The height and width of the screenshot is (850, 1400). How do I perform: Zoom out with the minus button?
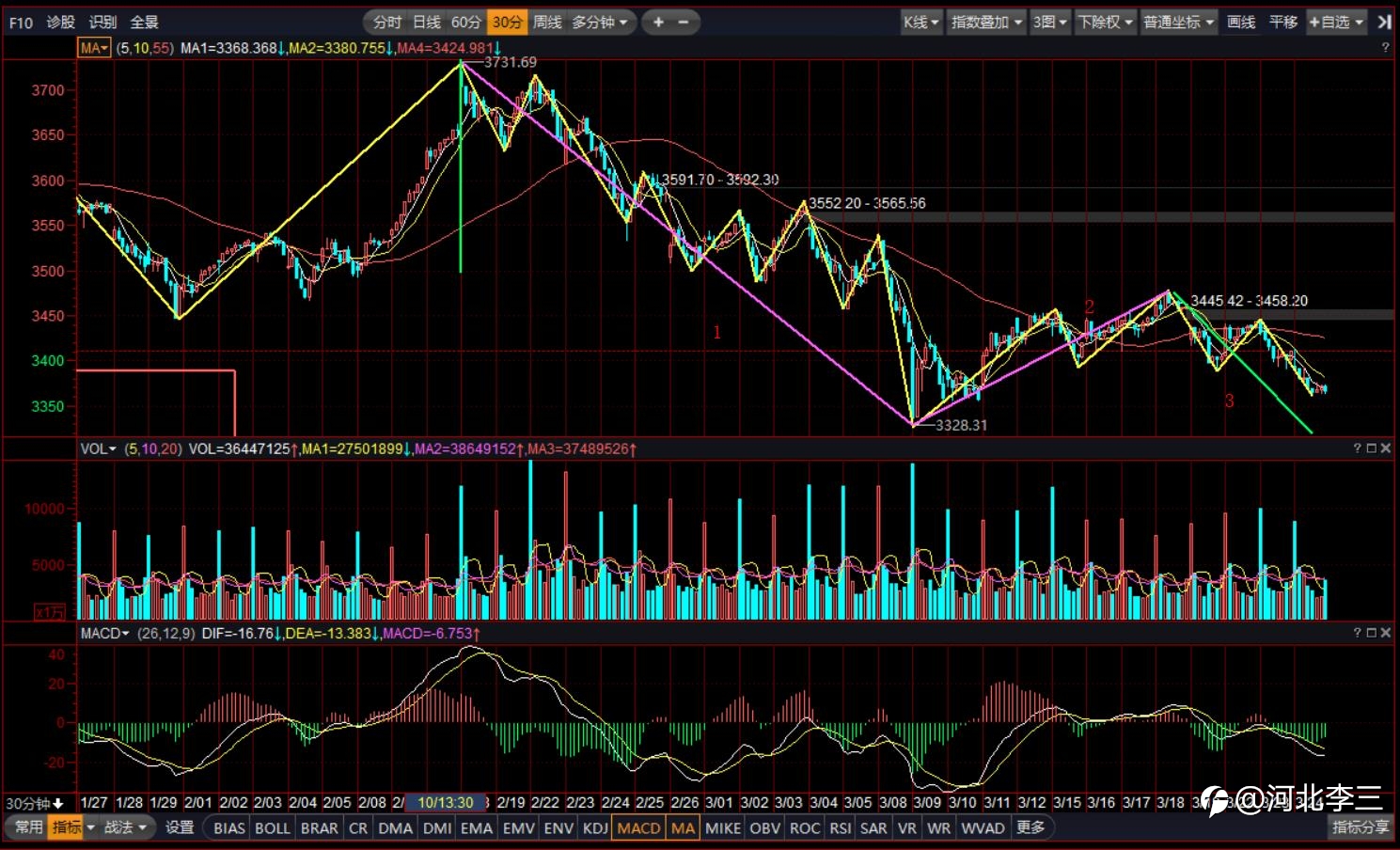[684, 22]
